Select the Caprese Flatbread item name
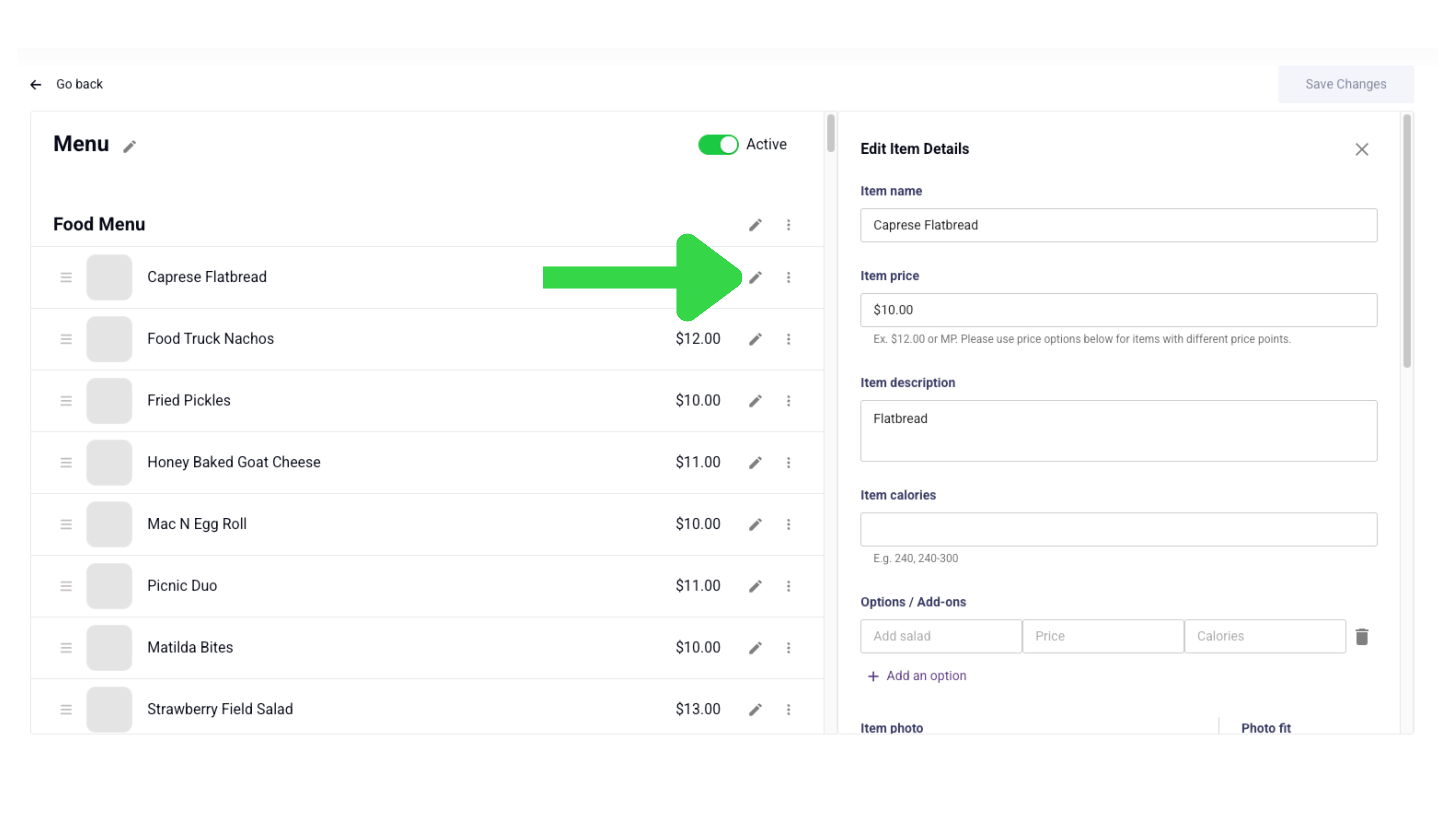Viewport: 1456px width, 819px height. (x=207, y=277)
